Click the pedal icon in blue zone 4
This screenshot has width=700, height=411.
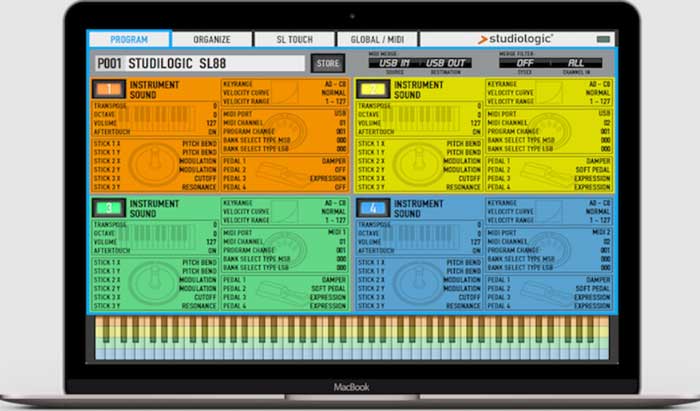click(x=546, y=294)
